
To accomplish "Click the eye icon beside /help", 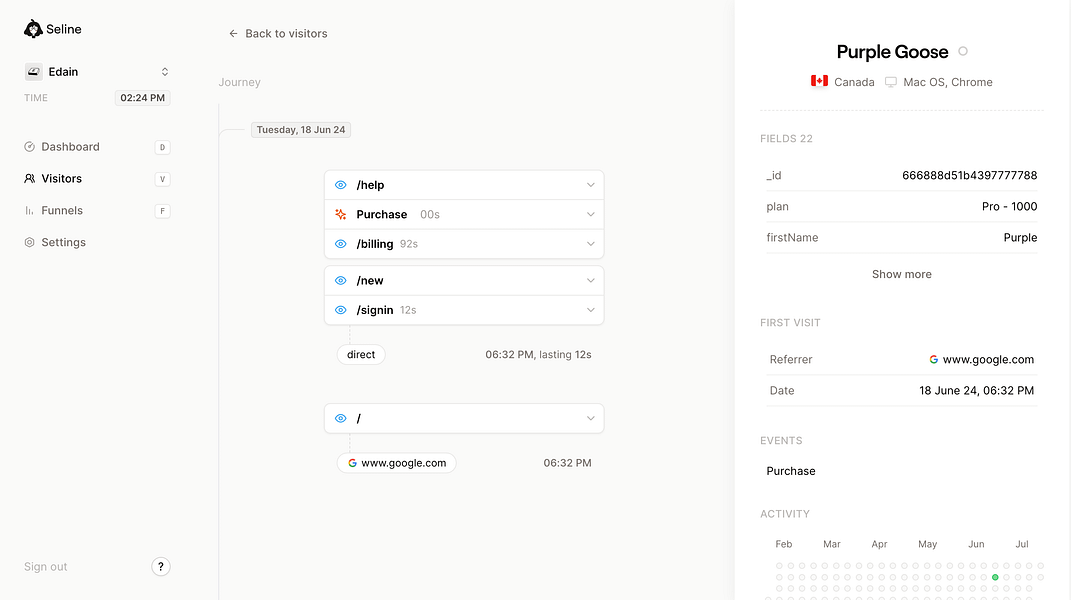I will pos(341,185).
